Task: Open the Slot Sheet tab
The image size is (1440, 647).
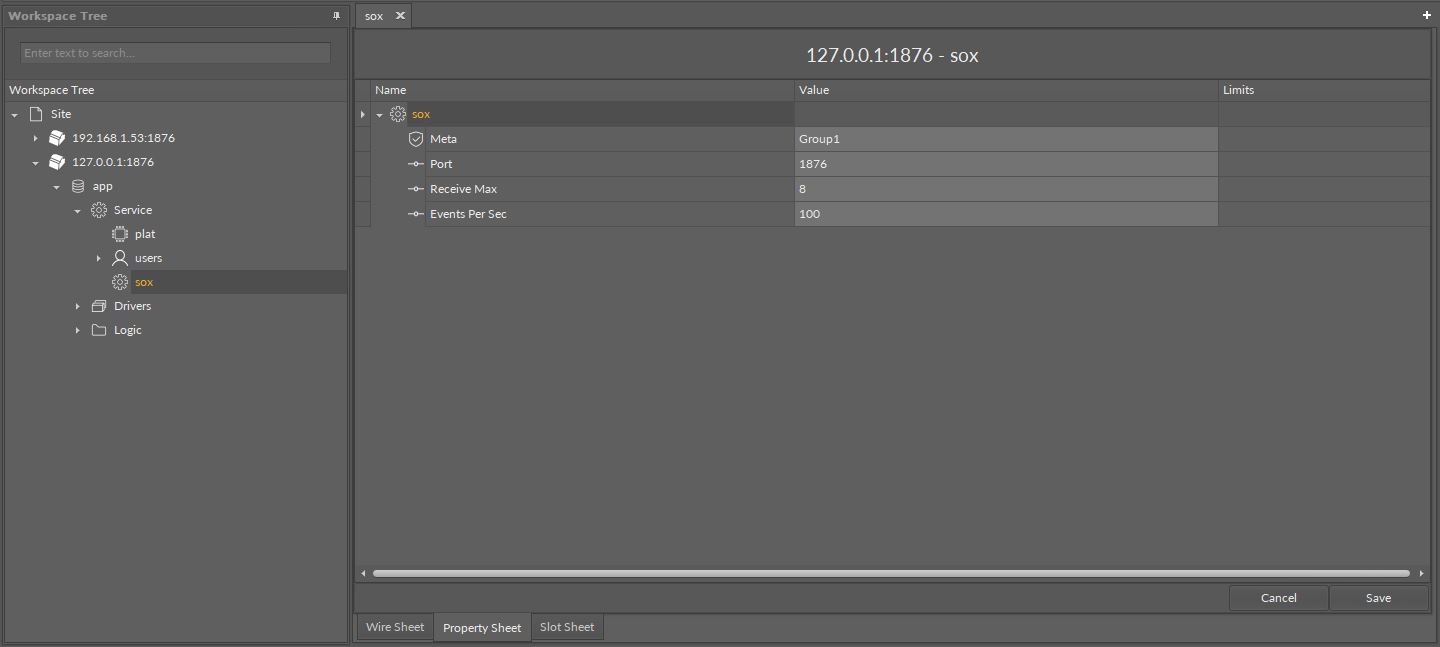Action: coord(567,627)
